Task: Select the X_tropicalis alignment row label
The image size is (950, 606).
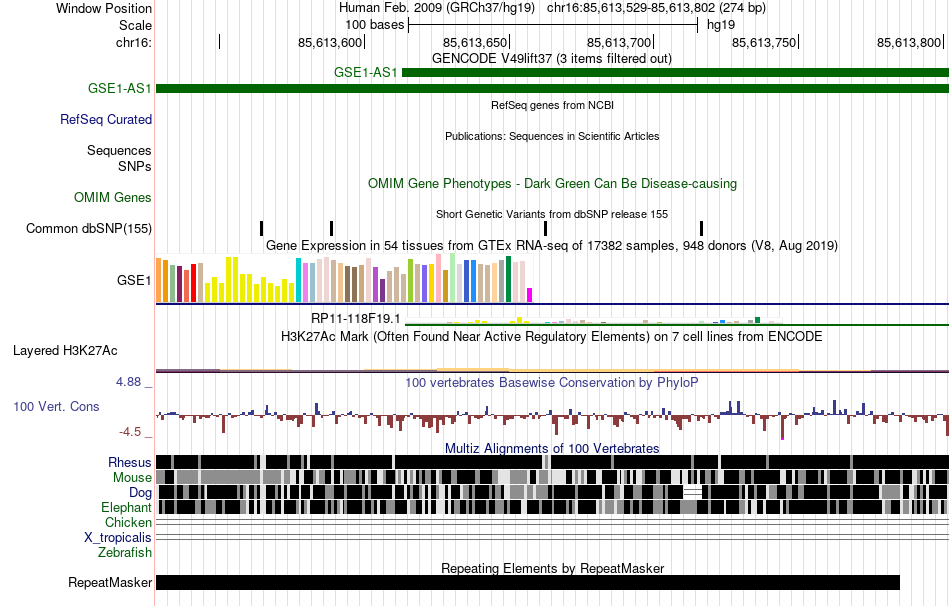Action: pos(118,538)
